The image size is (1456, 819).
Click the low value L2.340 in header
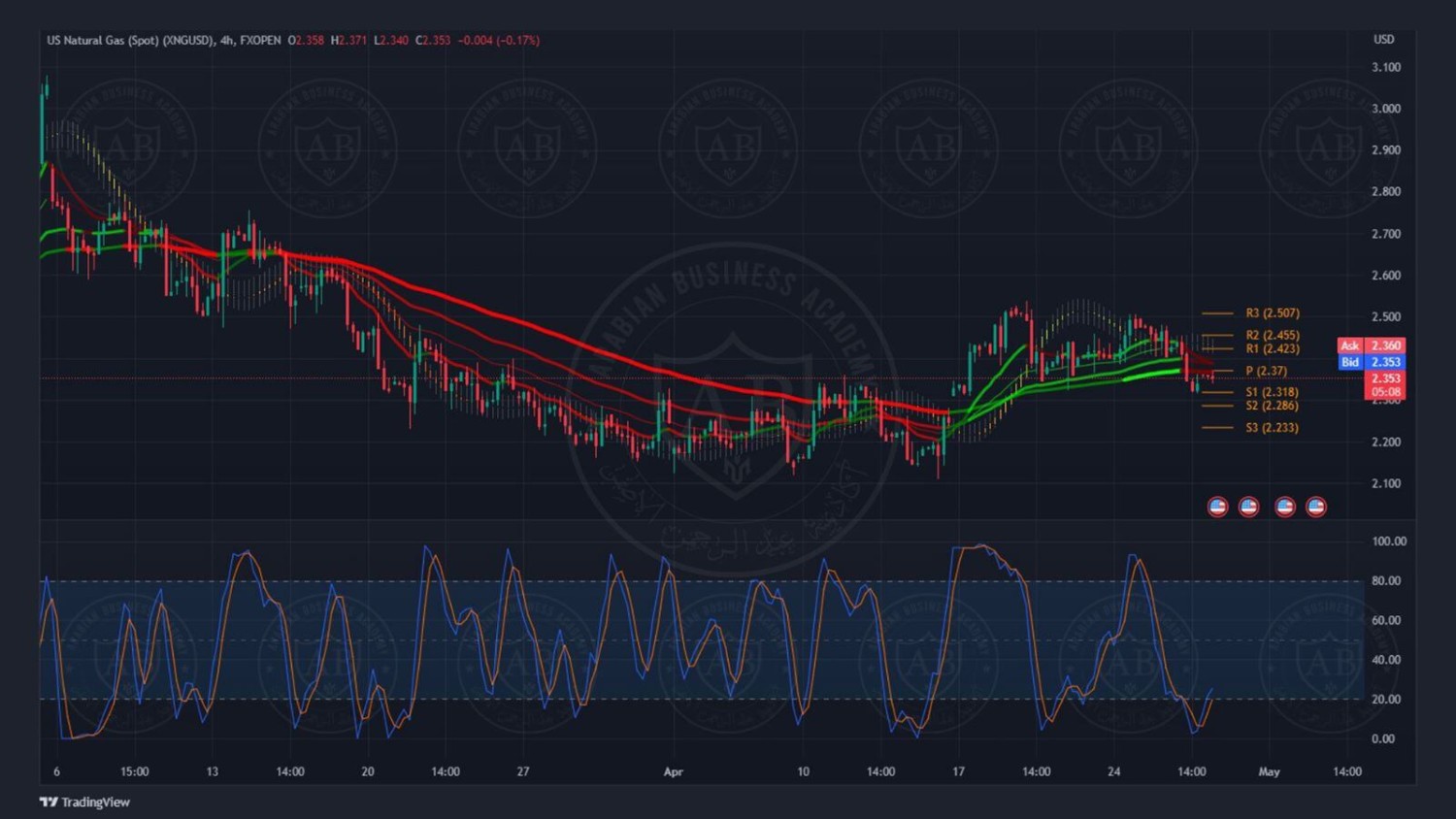coord(391,40)
